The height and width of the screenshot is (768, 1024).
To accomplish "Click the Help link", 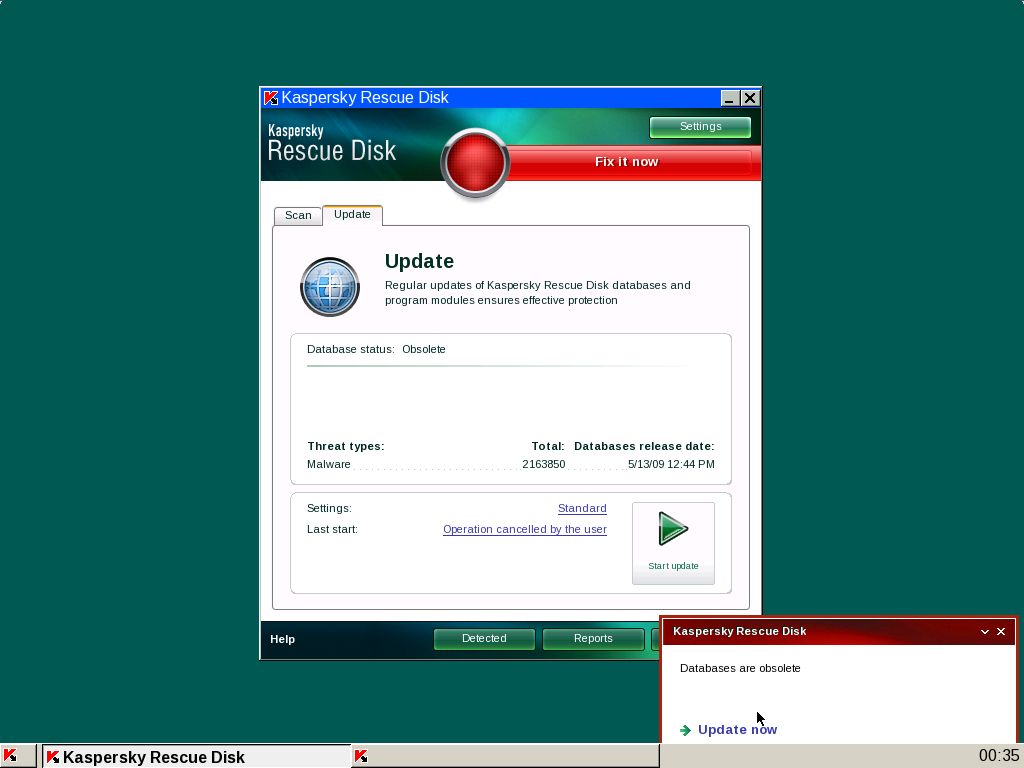I will 282,639.
